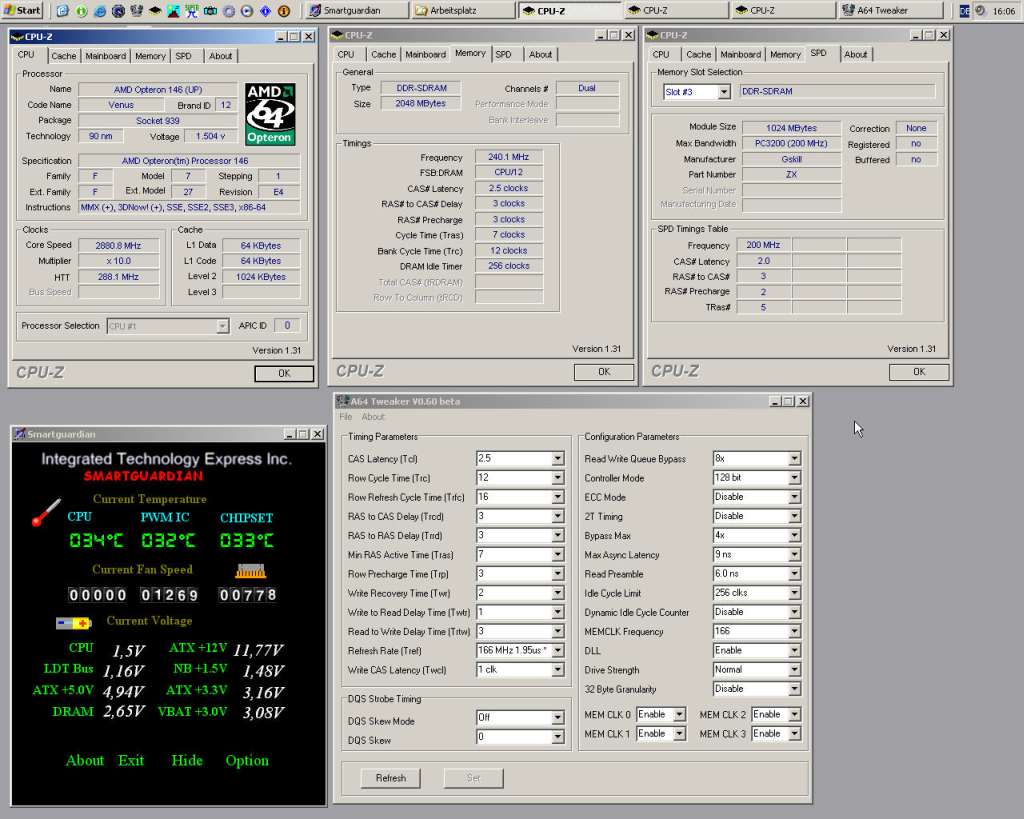Launch Internet Explorer from the quick launch bar
The image size is (1024, 819).
tap(100, 10)
